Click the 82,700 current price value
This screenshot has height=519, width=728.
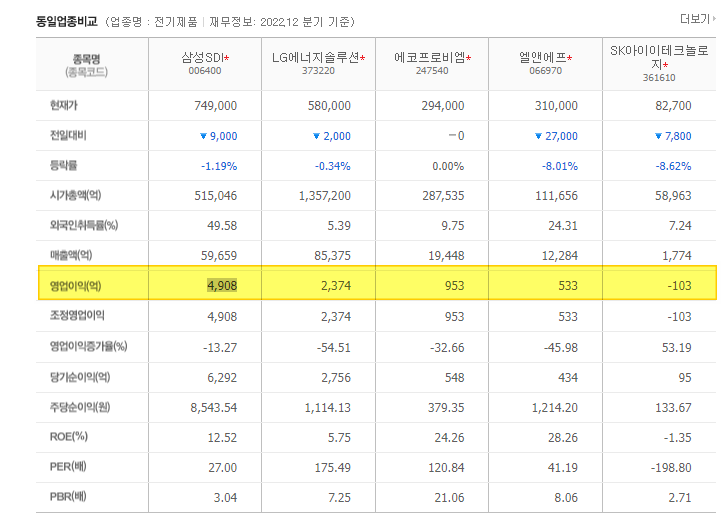click(x=673, y=106)
